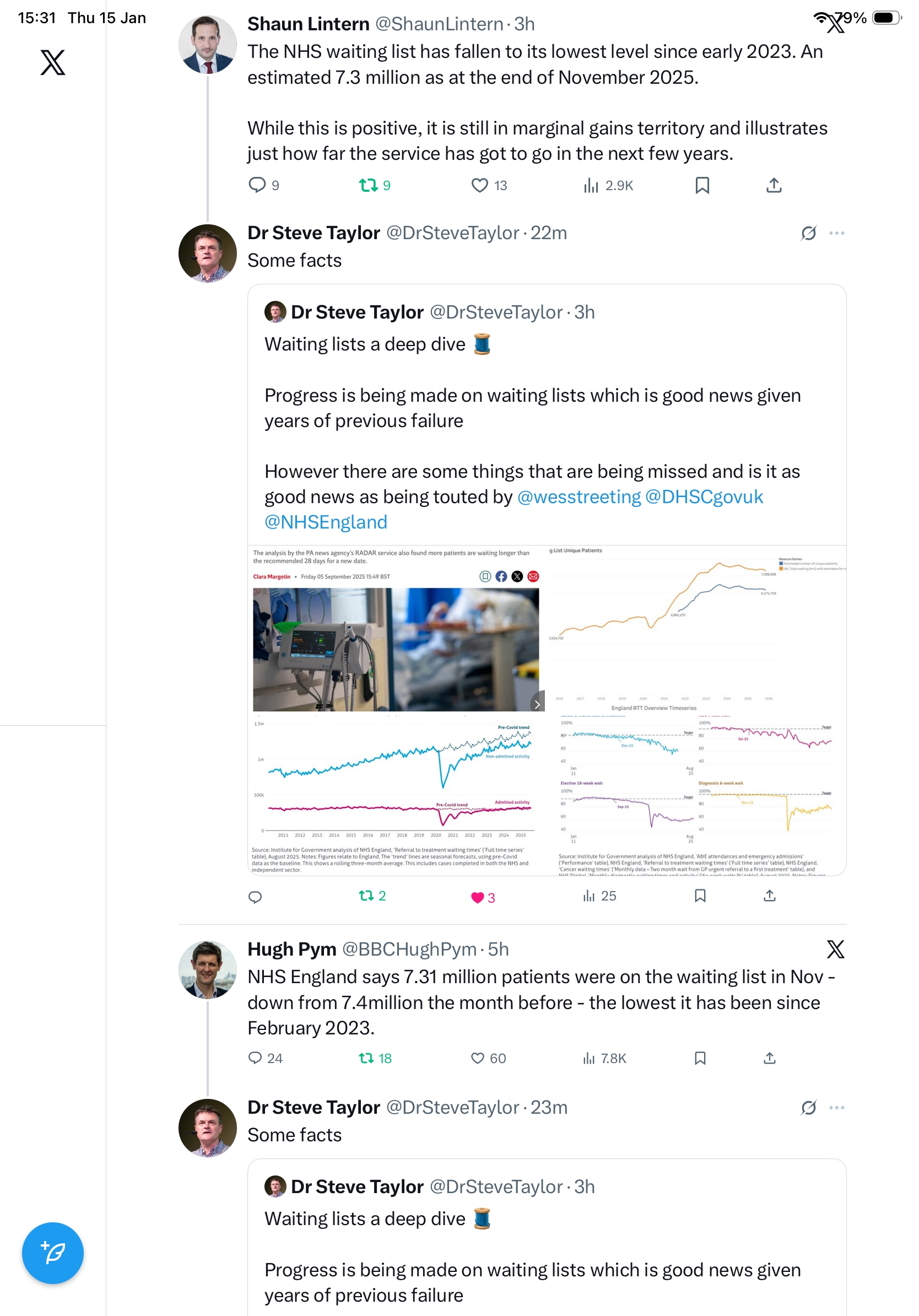Click the X logo on Hugh Pym's post
This screenshot has width=919, height=1316.
tap(835, 950)
